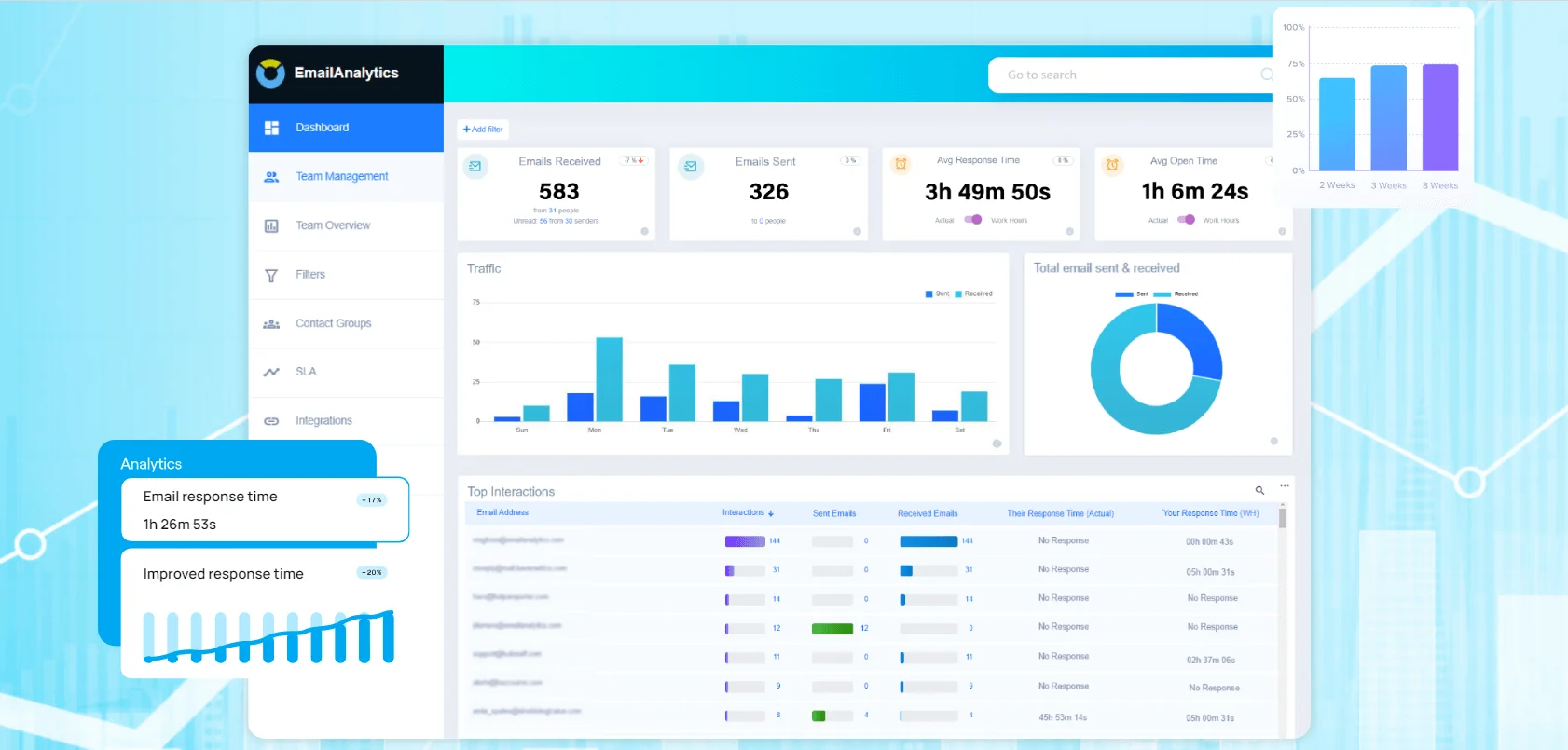Toggle Sent legend in Traffic chart
The image size is (1568, 750).
point(937,293)
